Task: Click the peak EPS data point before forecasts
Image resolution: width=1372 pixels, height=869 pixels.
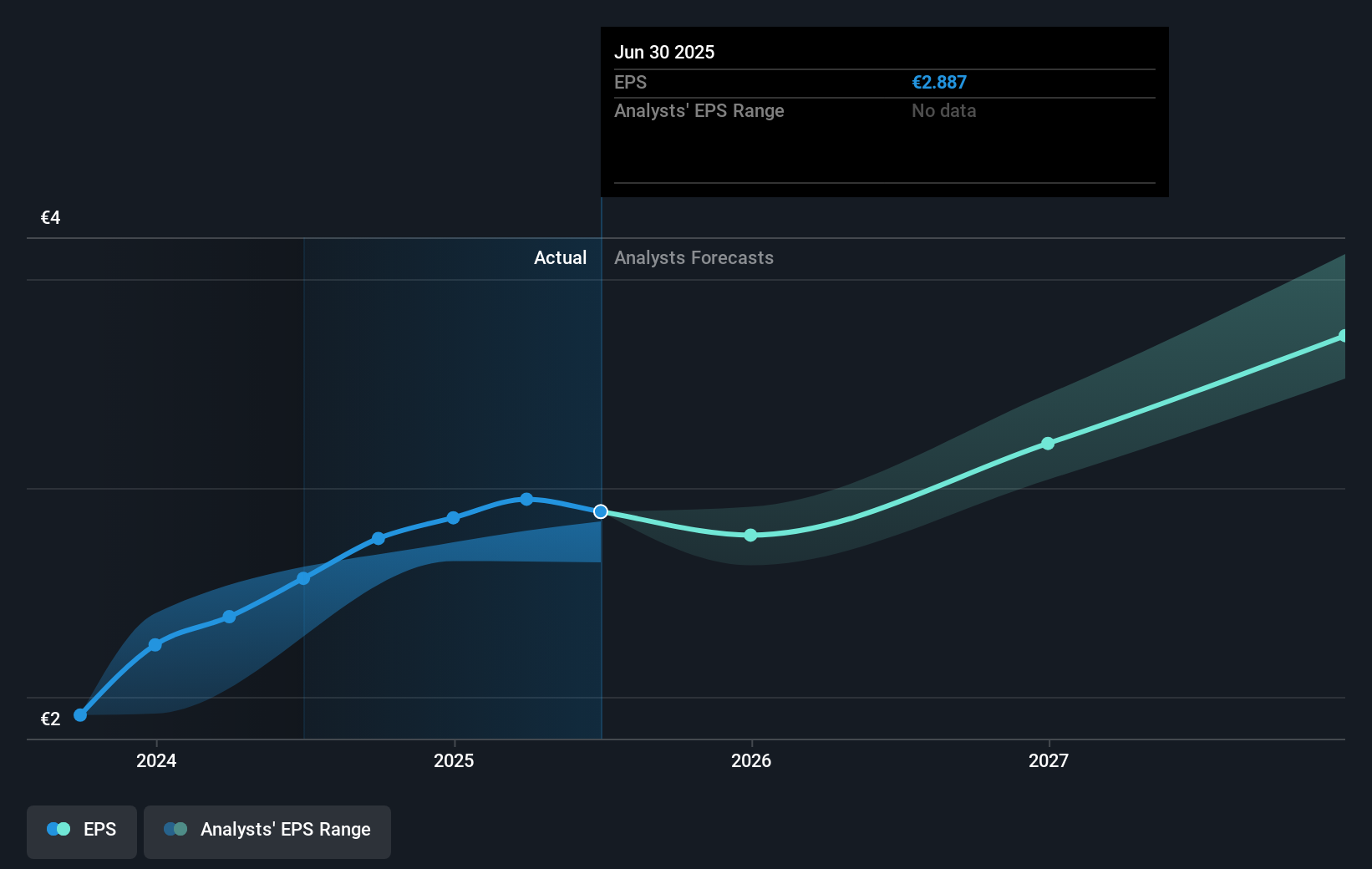Action: [x=526, y=499]
